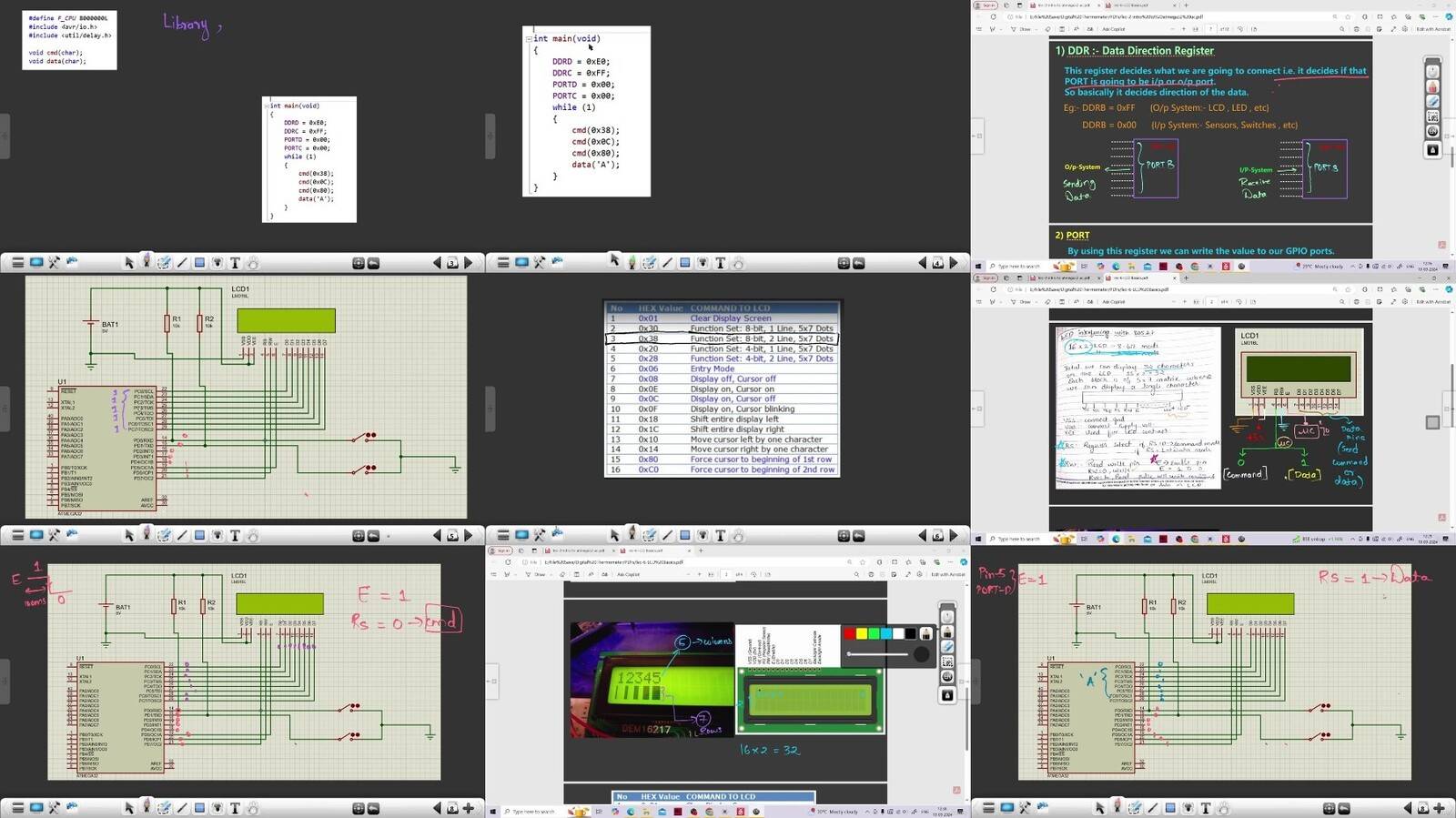Expand the Draw options arrow in the DDR slide browser

tap(1036, 29)
